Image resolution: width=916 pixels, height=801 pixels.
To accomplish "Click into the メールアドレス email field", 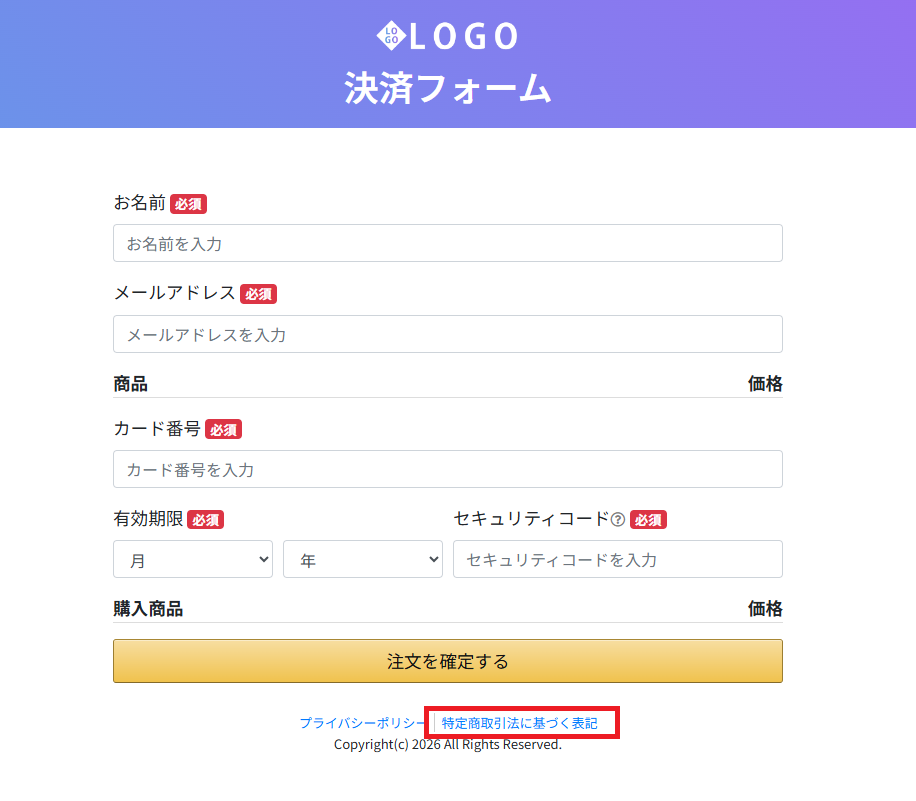I will (x=447, y=334).
